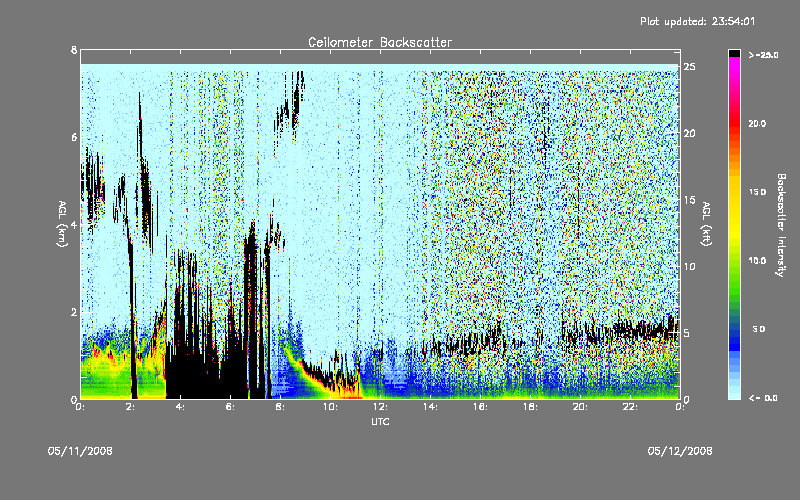Click the 'Ceilometer Backscatter' plot title
This screenshot has height=500, width=800.
click(380, 42)
